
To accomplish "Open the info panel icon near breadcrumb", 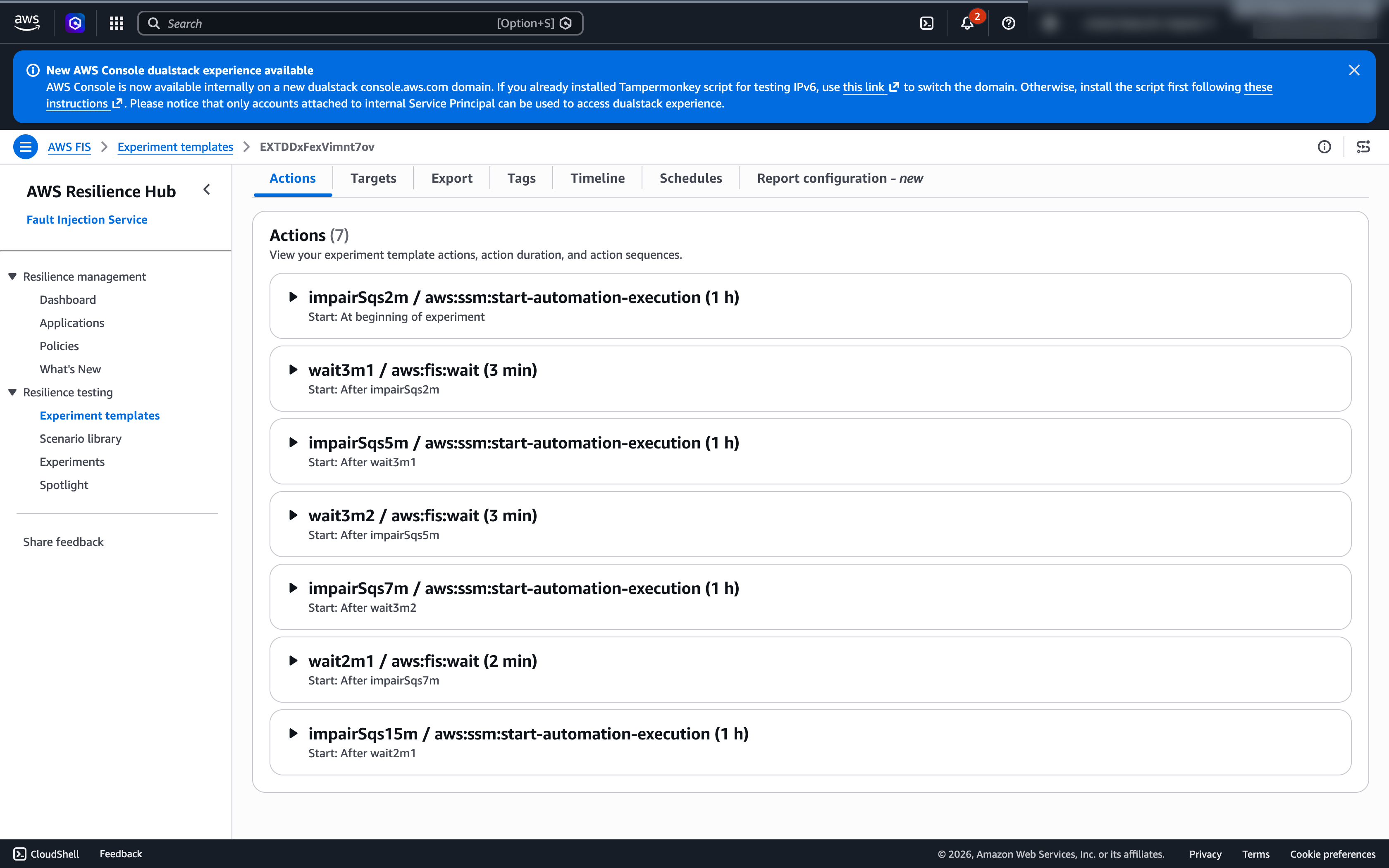I will click(x=1324, y=147).
